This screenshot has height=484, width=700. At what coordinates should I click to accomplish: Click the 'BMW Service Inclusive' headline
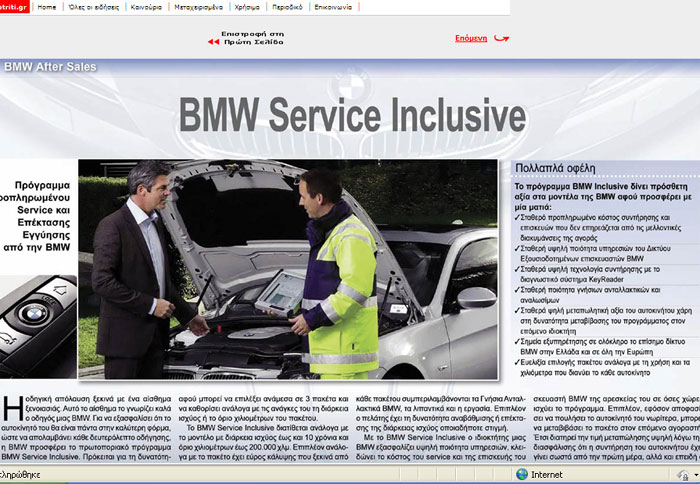(x=352, y=115)
